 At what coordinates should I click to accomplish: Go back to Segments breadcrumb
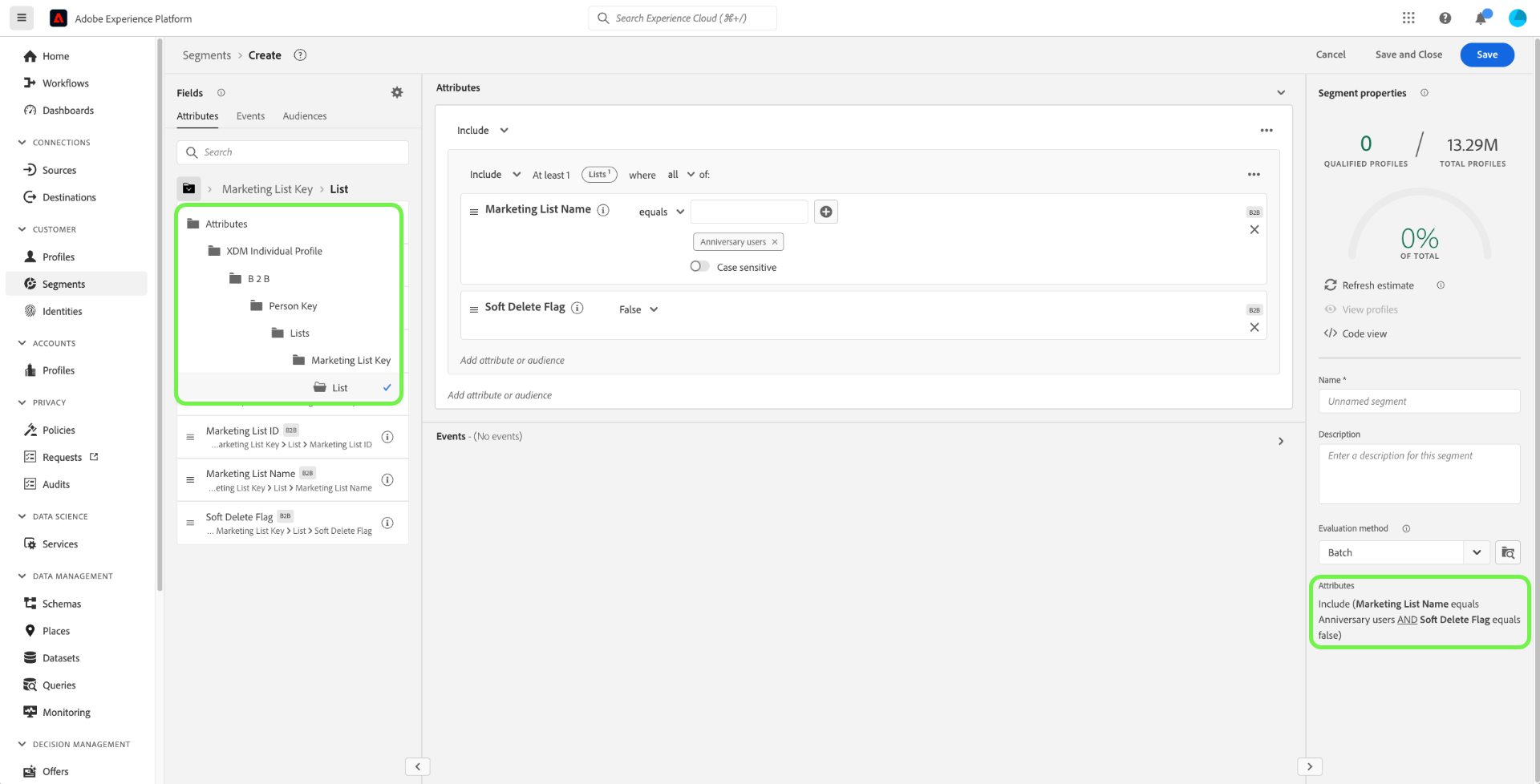(x=206, y=55)
